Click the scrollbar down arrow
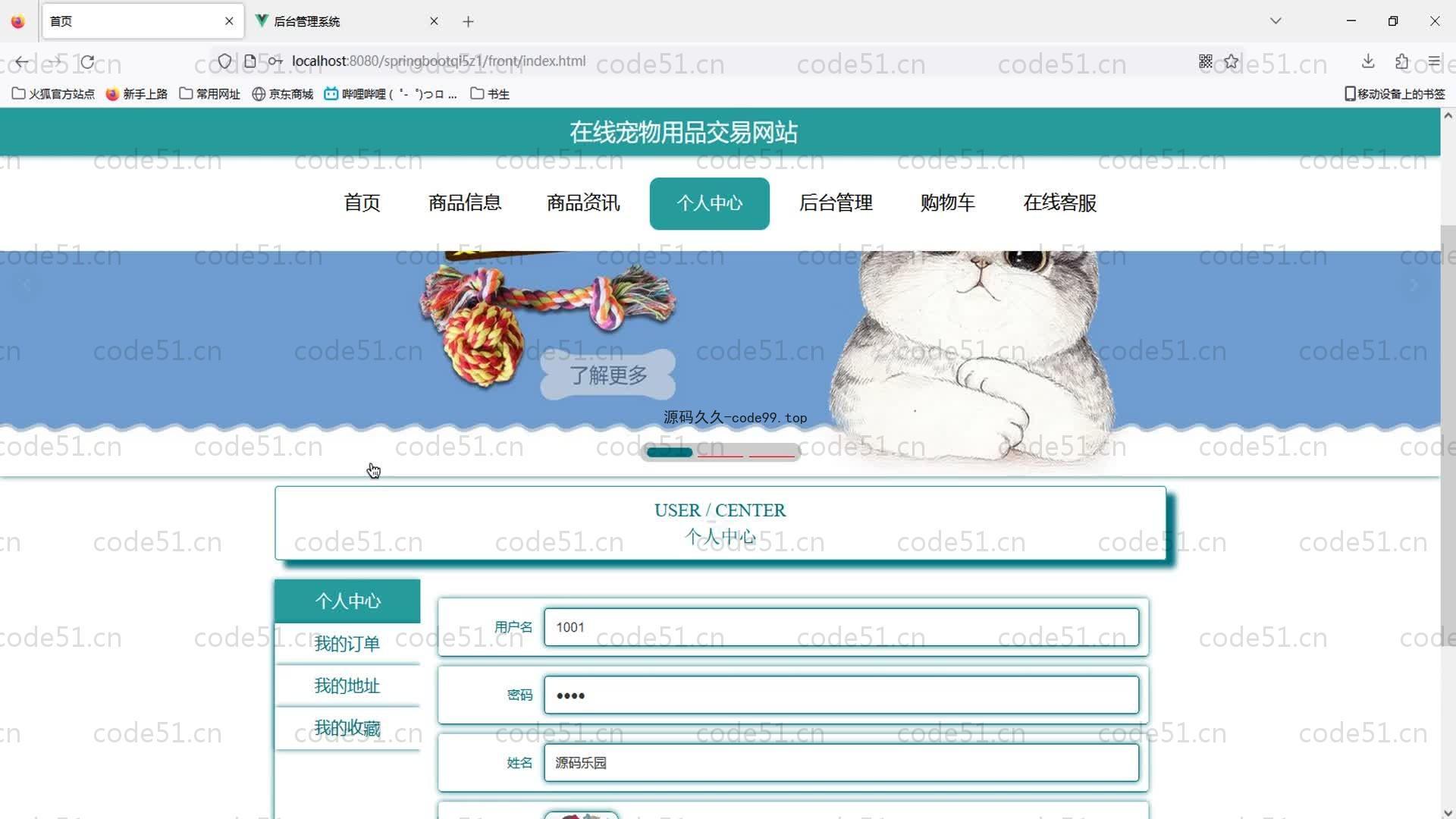The image size is (1456, 819). click(x=1448, y=811)
